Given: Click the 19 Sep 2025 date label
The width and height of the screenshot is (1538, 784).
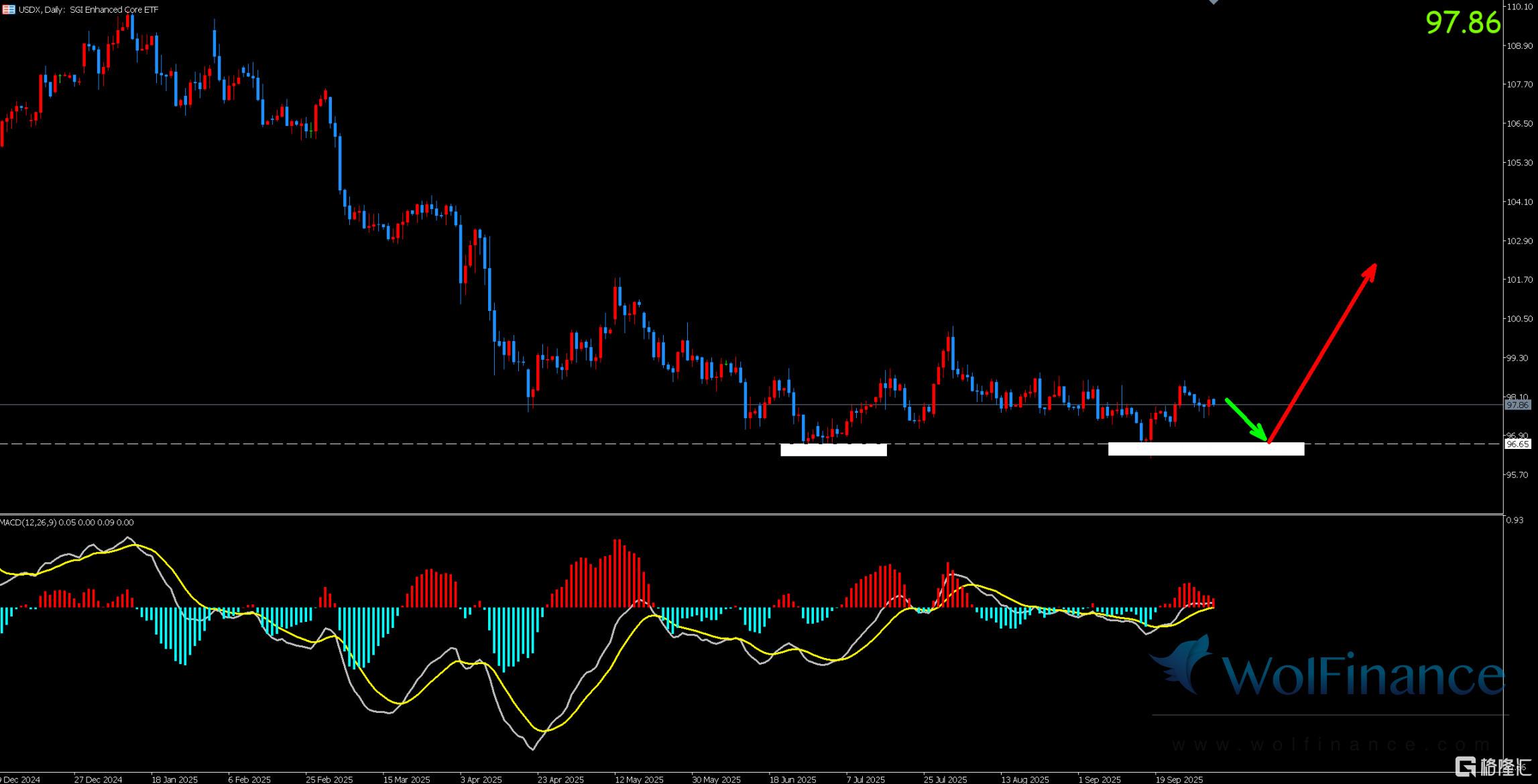Looking at the screenshot, I should (1179, 779).
